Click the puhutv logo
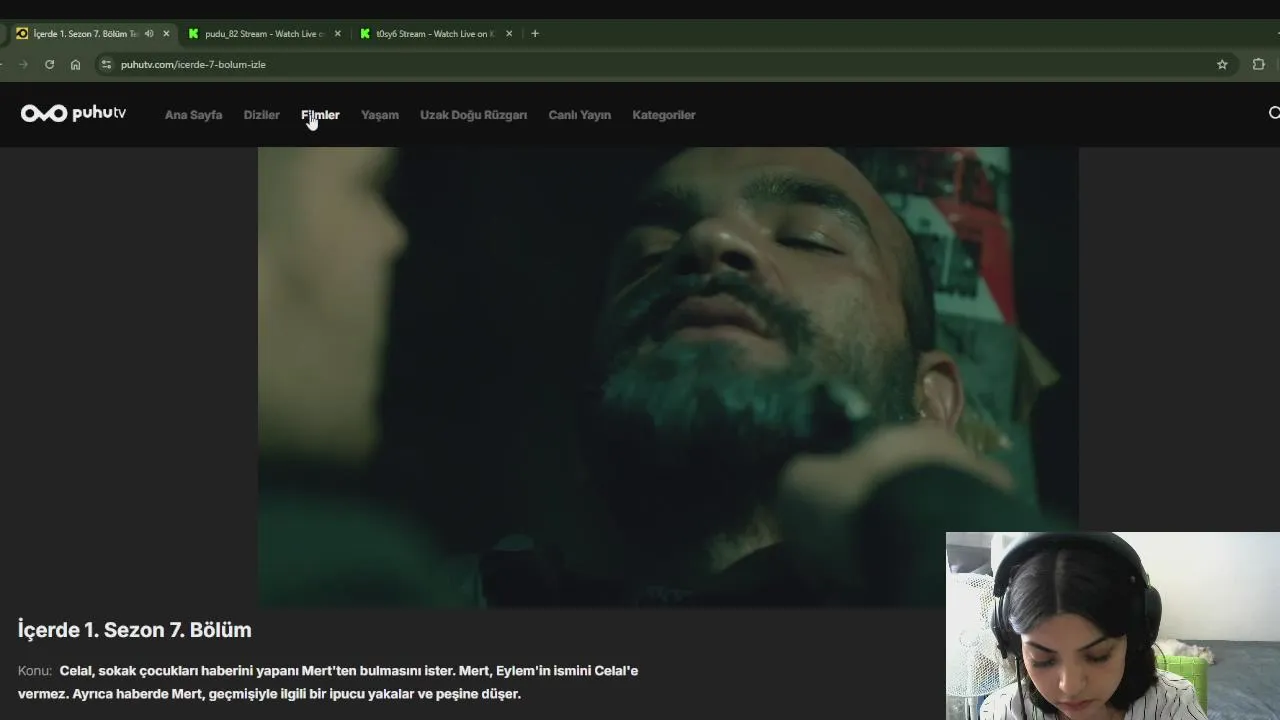The width and height of the screenshot is (1280, 720). click(73, 113)
